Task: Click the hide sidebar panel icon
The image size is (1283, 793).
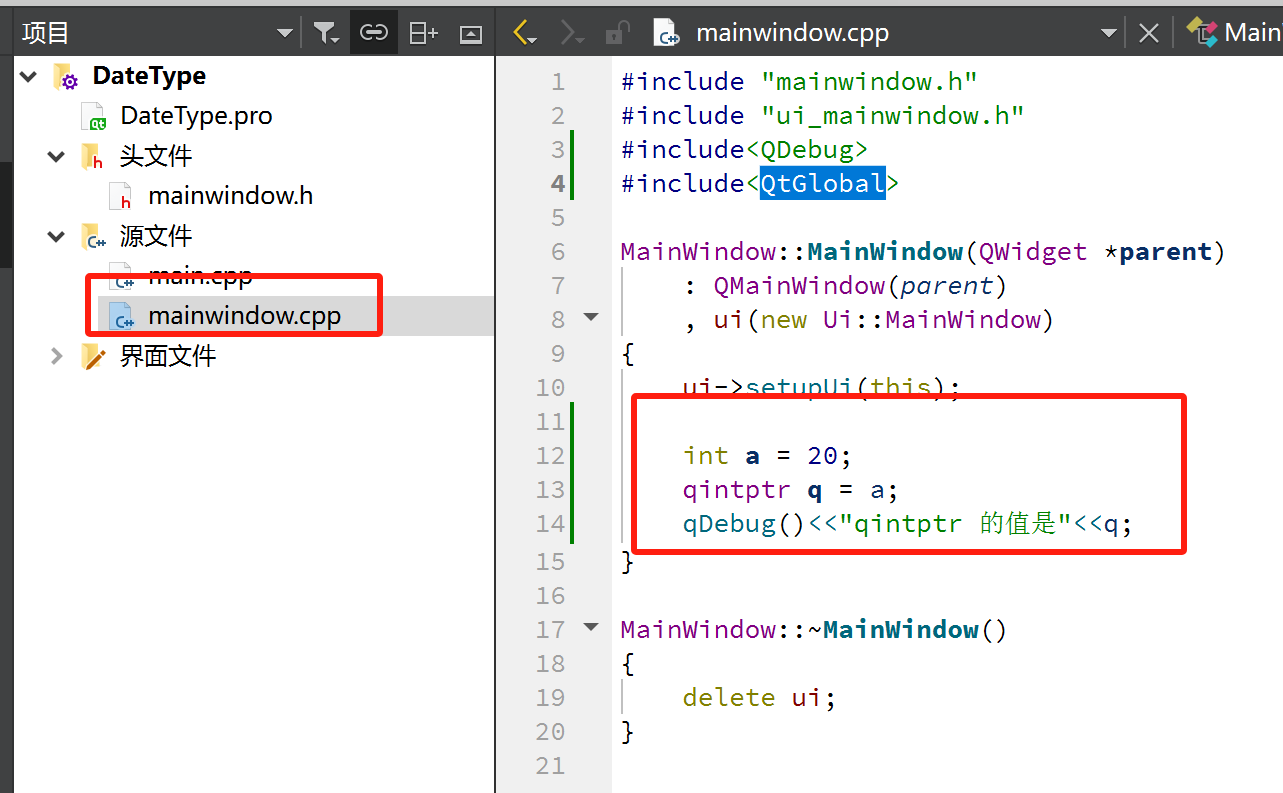Action: click(470, 34)
